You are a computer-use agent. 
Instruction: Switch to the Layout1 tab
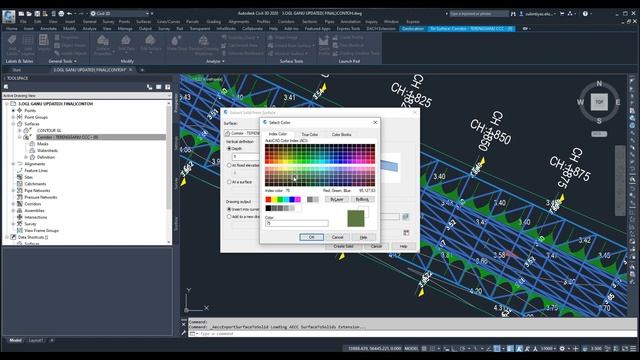pos(36,340)
